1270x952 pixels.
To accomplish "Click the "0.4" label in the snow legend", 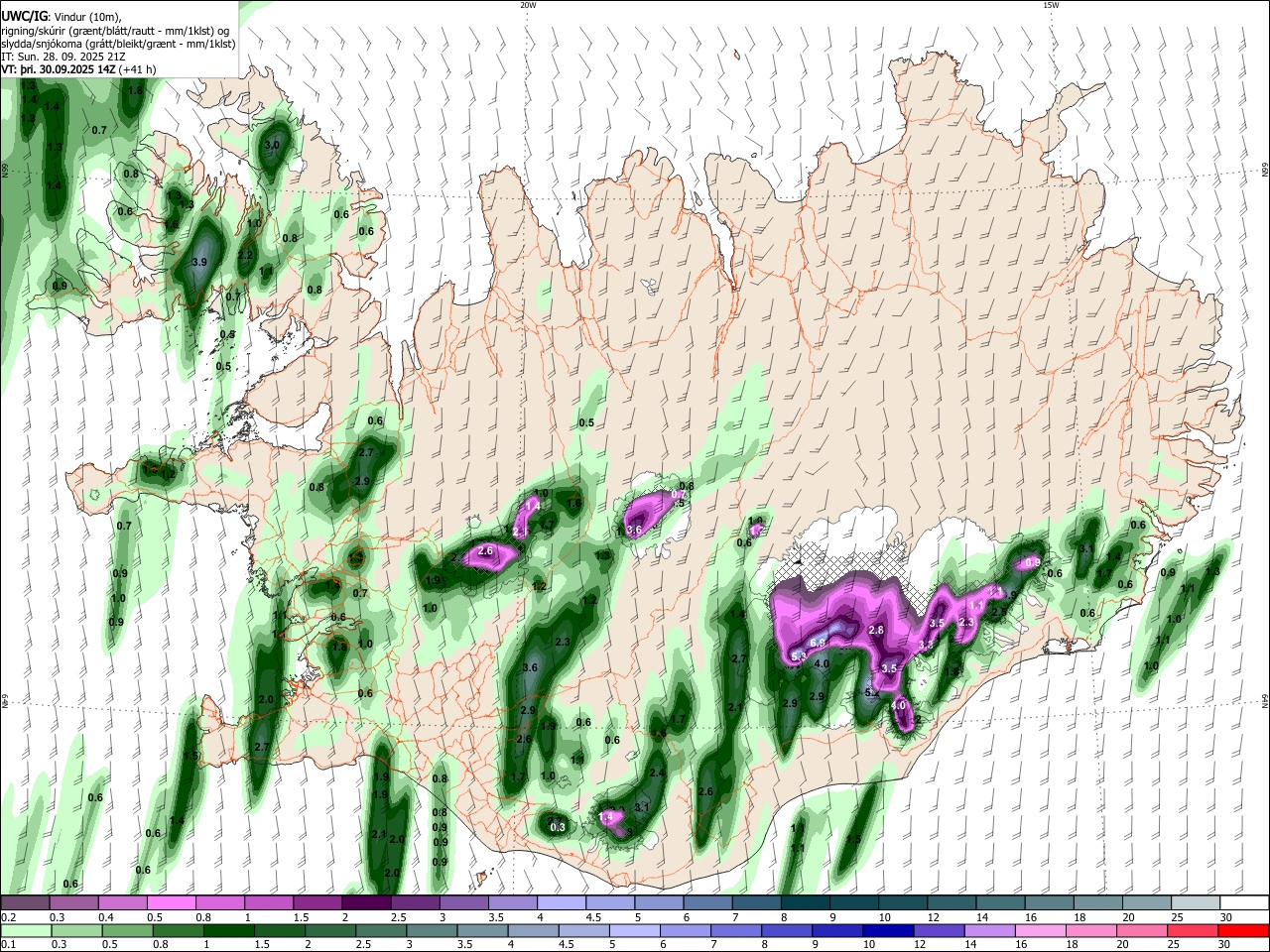I will pyautogui.click(x=106, y=917).
